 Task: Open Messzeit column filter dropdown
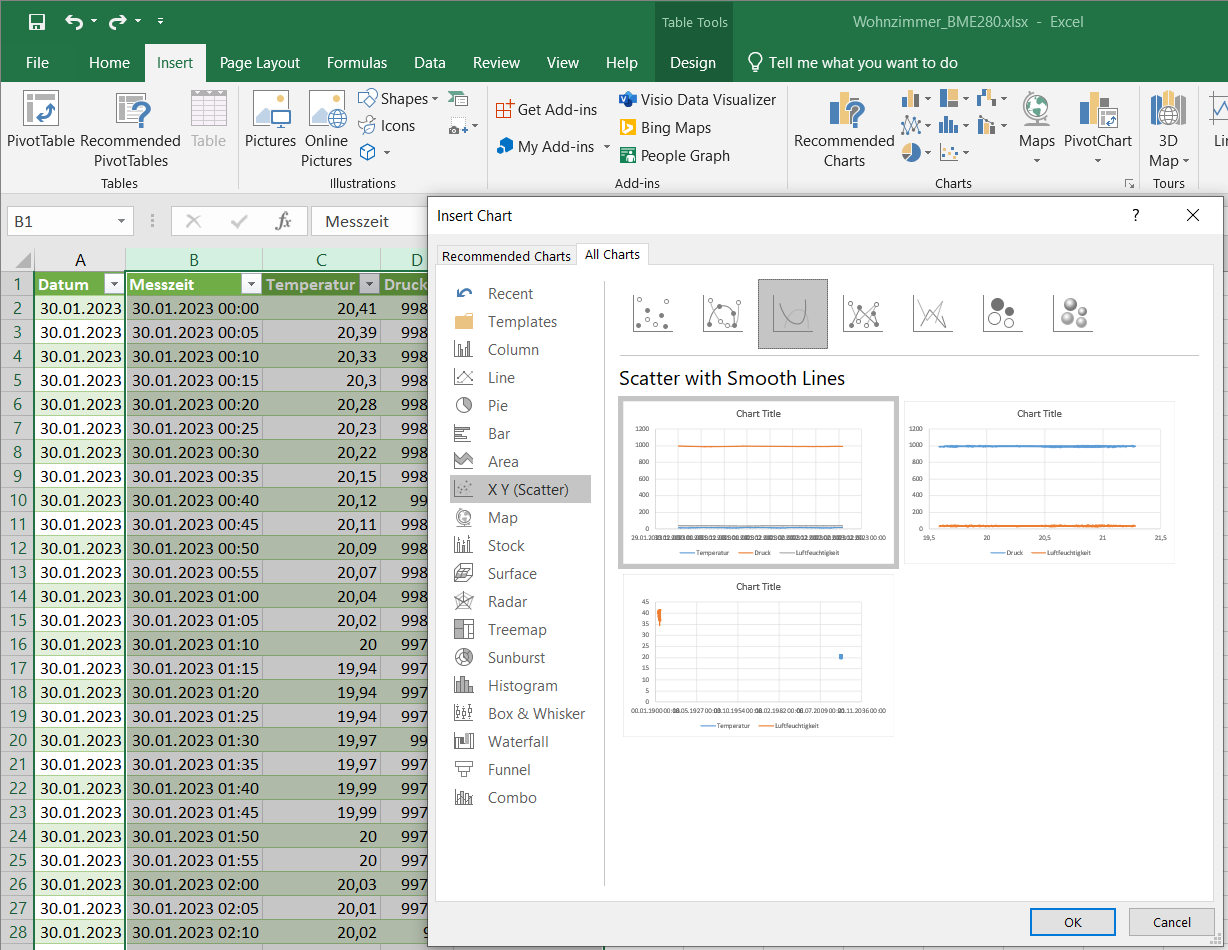pos(250,284)
